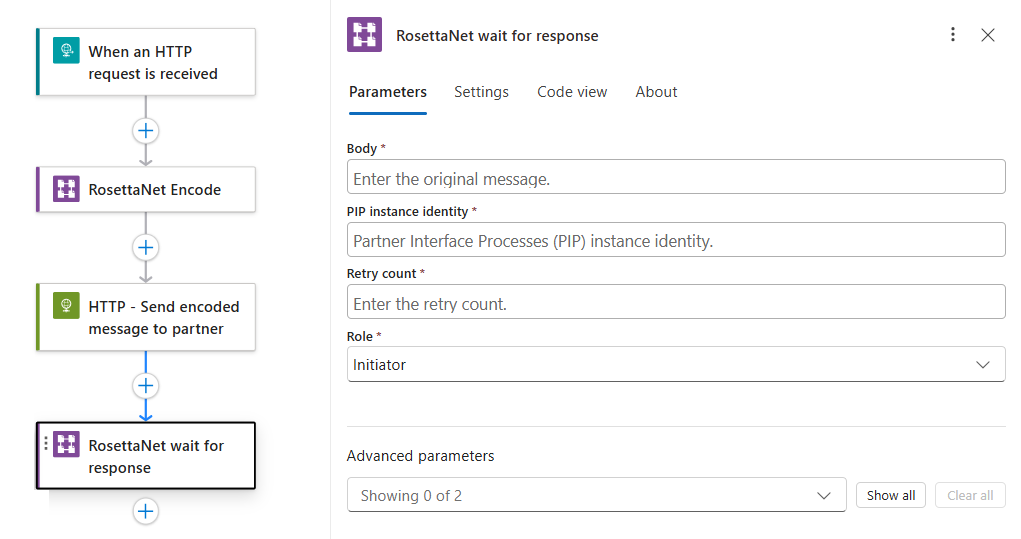This screenshot has width=1021, height=539.
Task: Click the HTTP request trigger icon
Action: (x=66, y=50)
